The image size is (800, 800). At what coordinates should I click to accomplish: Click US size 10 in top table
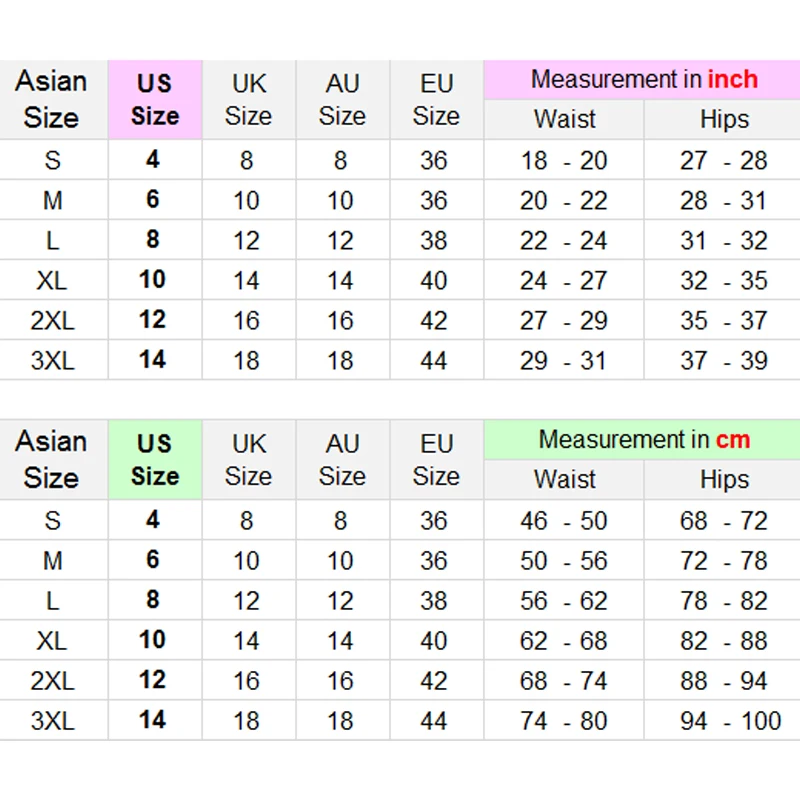(152, 280)
